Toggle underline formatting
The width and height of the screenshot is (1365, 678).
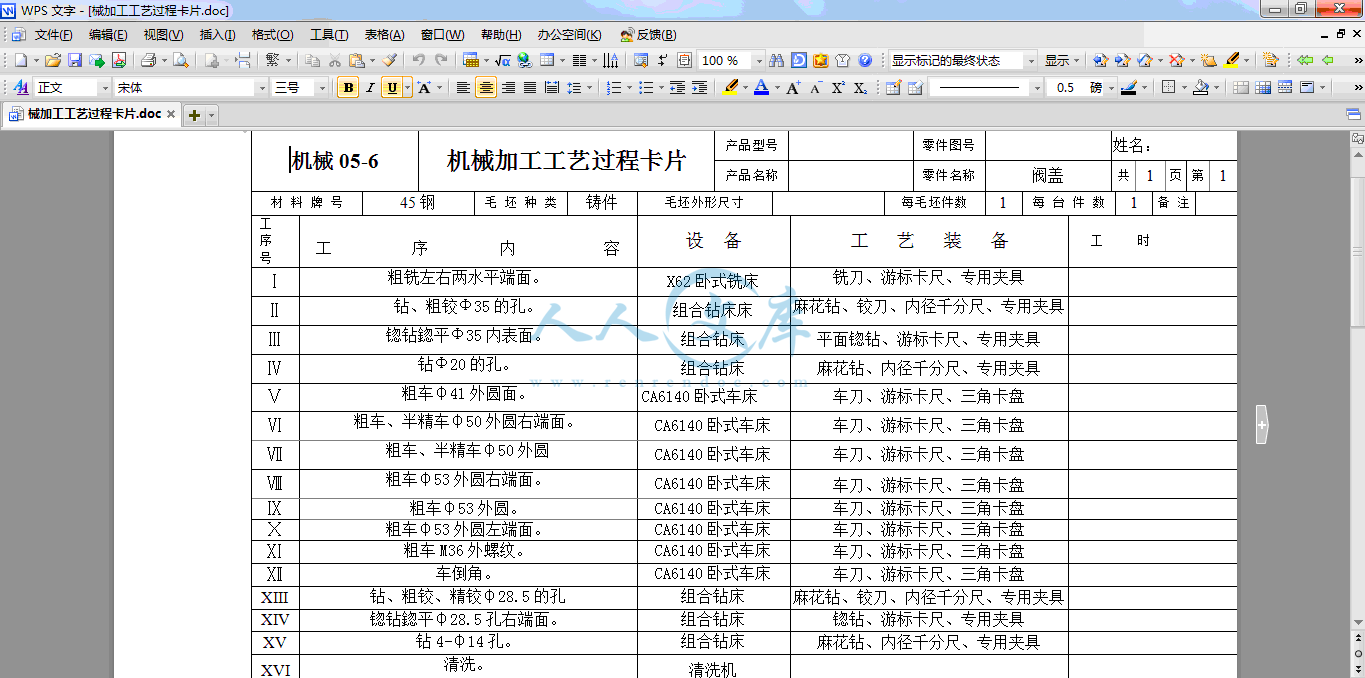[391, 88]
